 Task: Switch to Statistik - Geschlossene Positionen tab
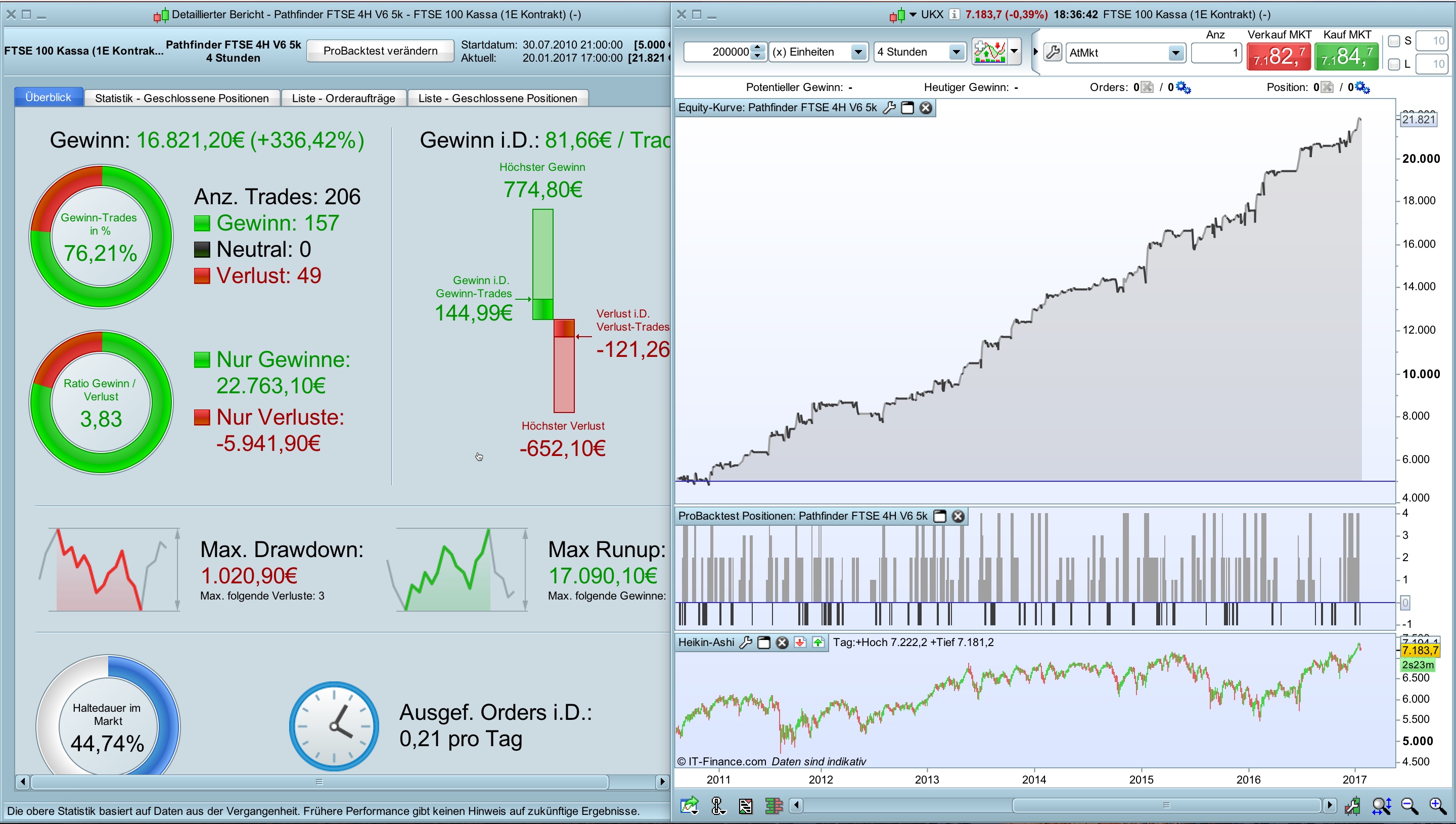181,98
